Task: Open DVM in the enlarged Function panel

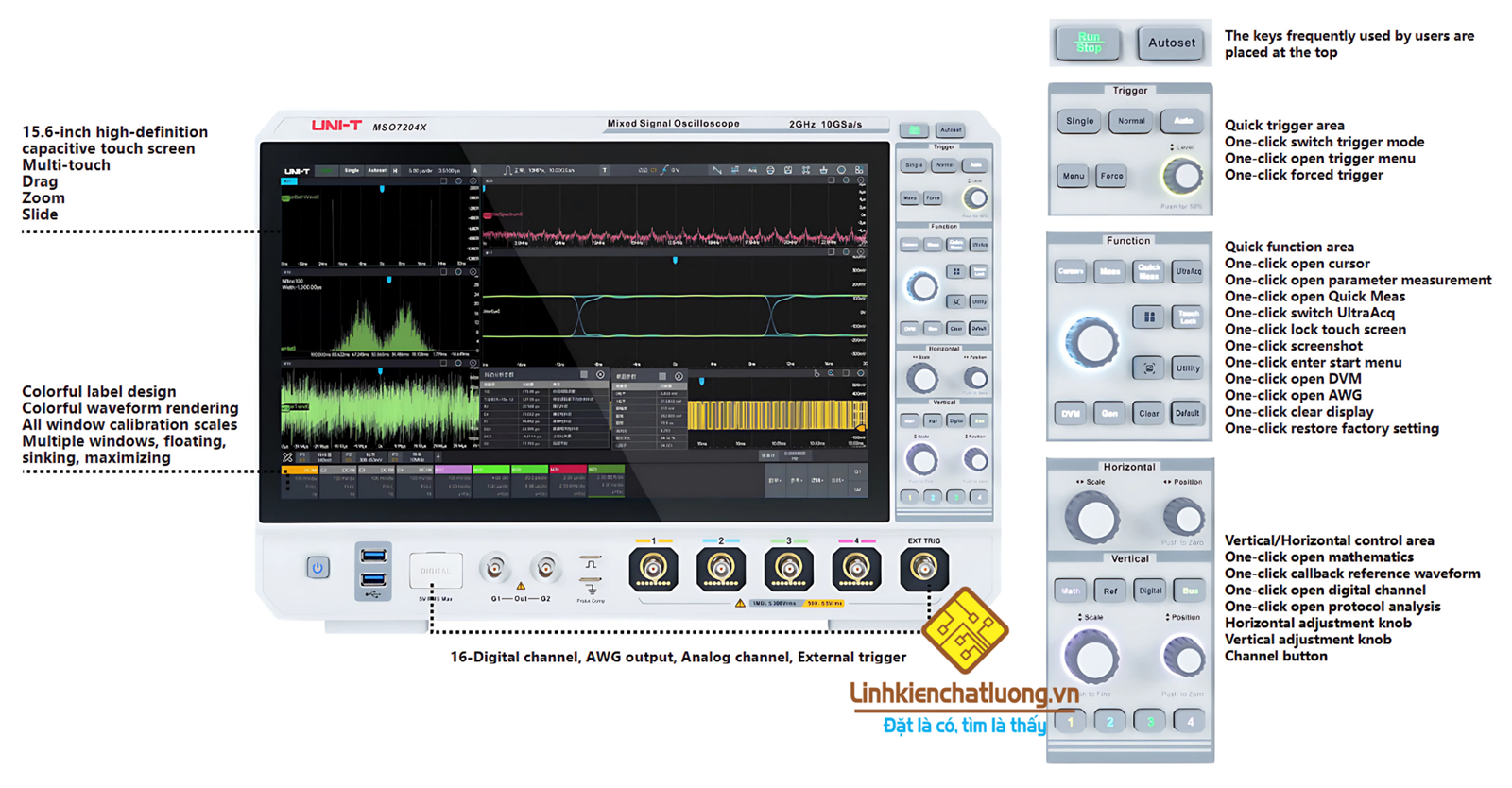Action: click(1071, 414)
